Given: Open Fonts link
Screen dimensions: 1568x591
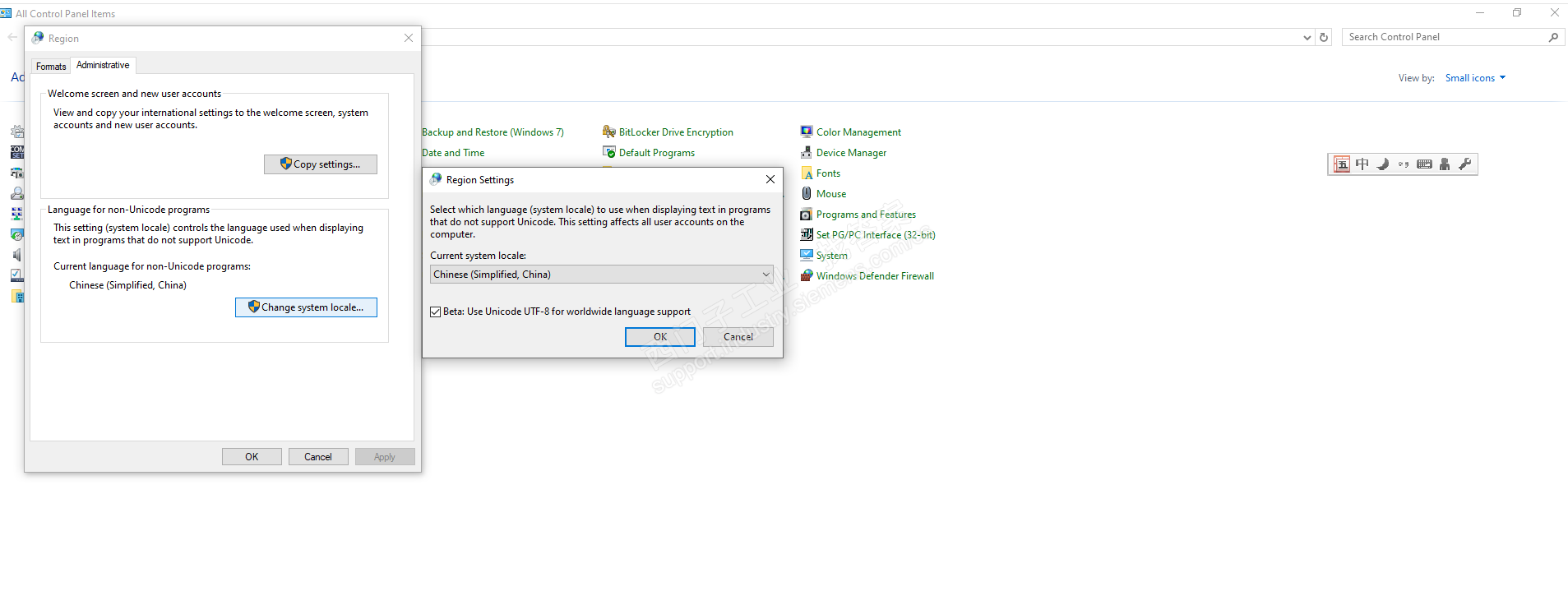Looking at the screenshot, I should click(x=828, y=173).
